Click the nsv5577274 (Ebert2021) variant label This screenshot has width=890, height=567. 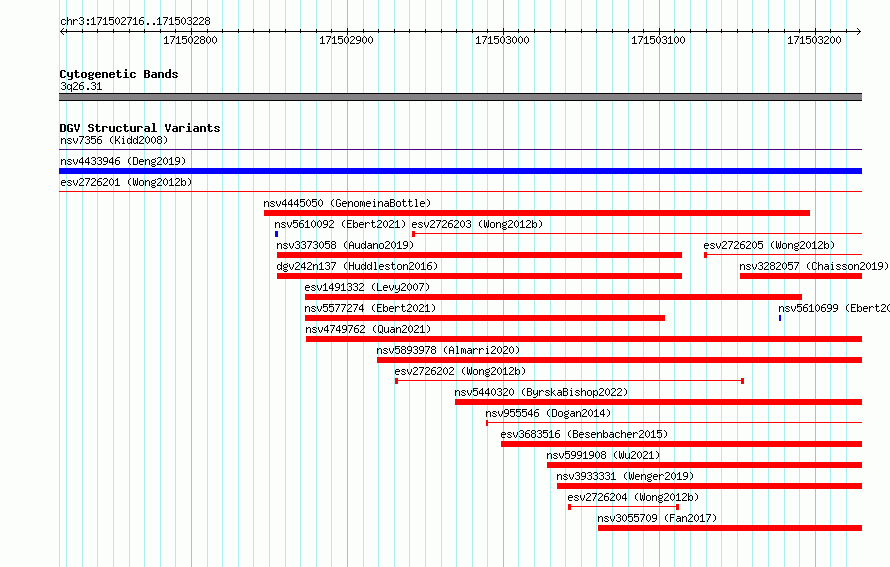tap(370, 308)
